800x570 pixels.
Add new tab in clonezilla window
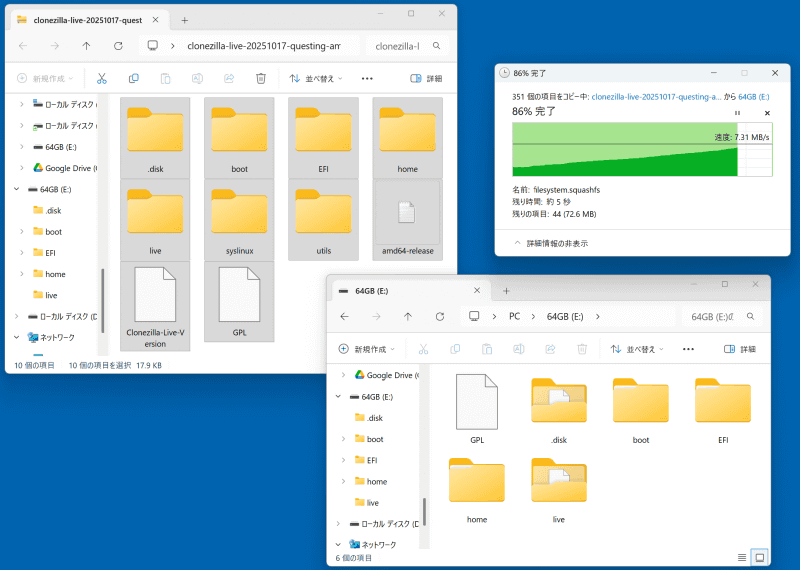(185, 20)
